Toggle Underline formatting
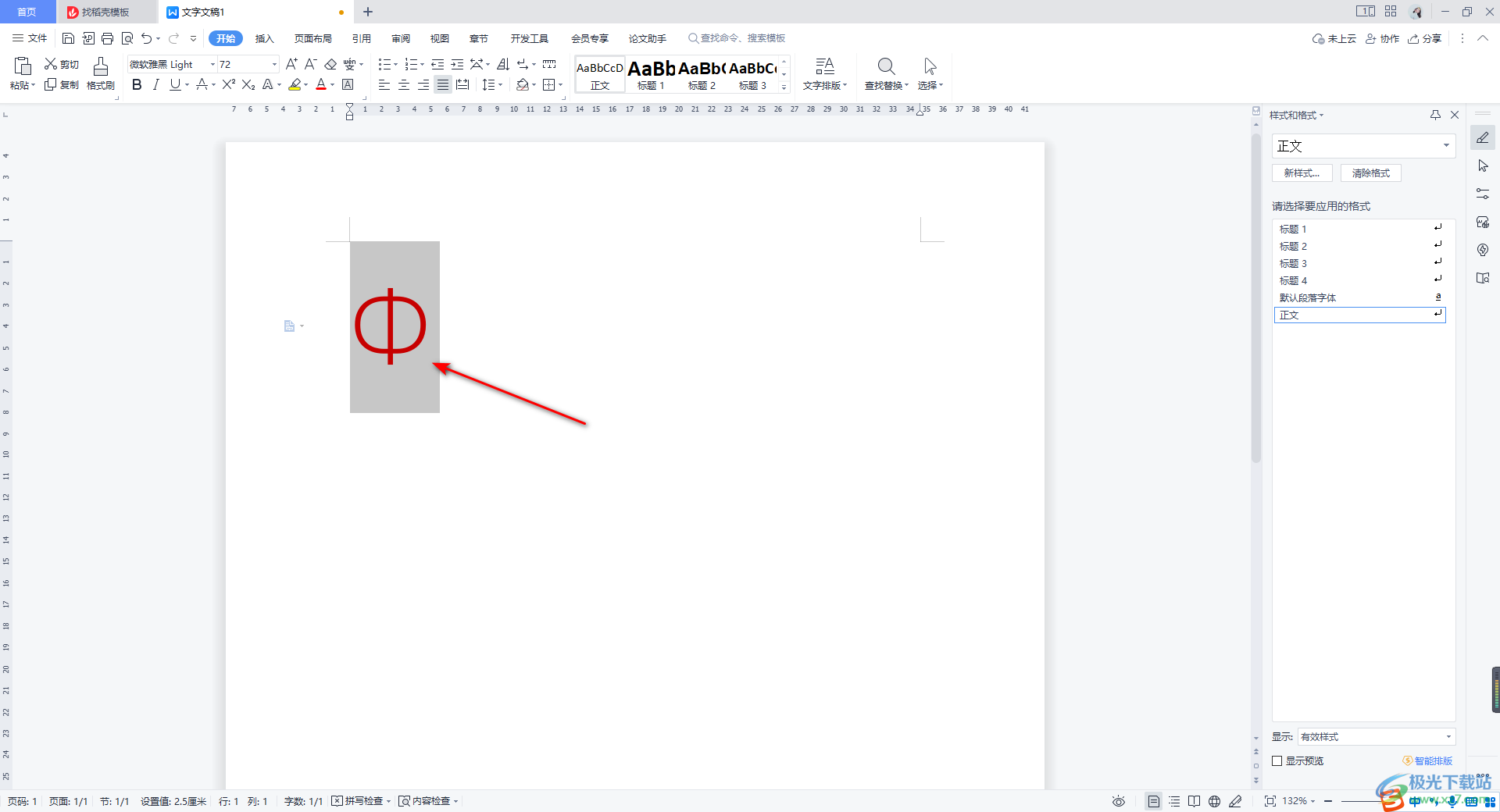The image size is (1500, 812). [x=175, y=84]
